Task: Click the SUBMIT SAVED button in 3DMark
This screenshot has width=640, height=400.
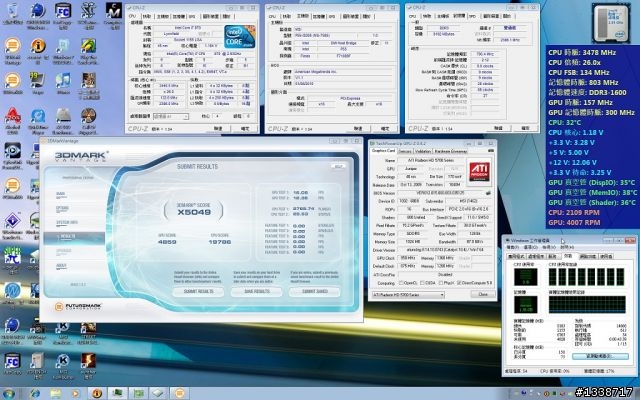Action: click(x=315, y=291)
